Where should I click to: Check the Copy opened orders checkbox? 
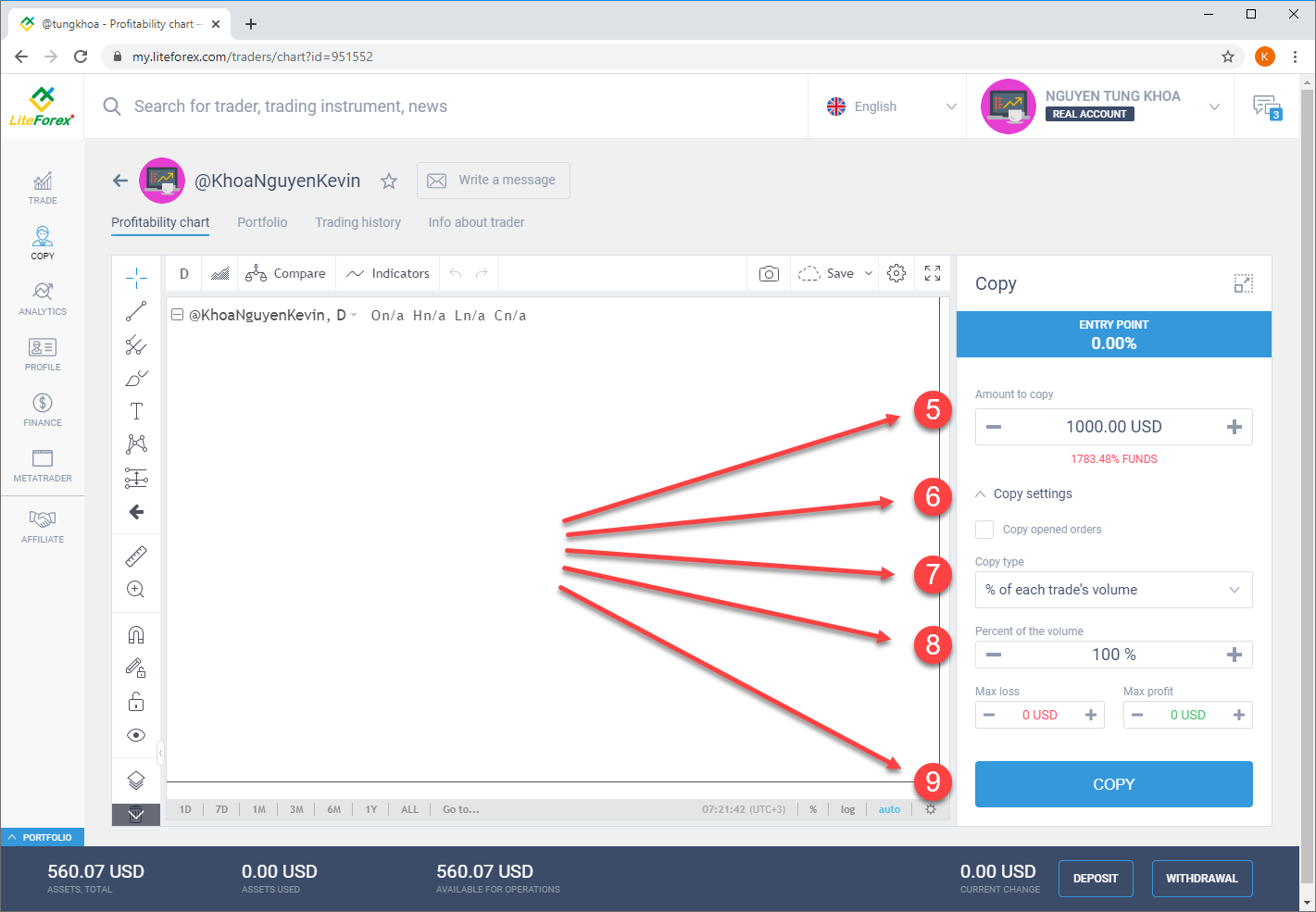984,530
